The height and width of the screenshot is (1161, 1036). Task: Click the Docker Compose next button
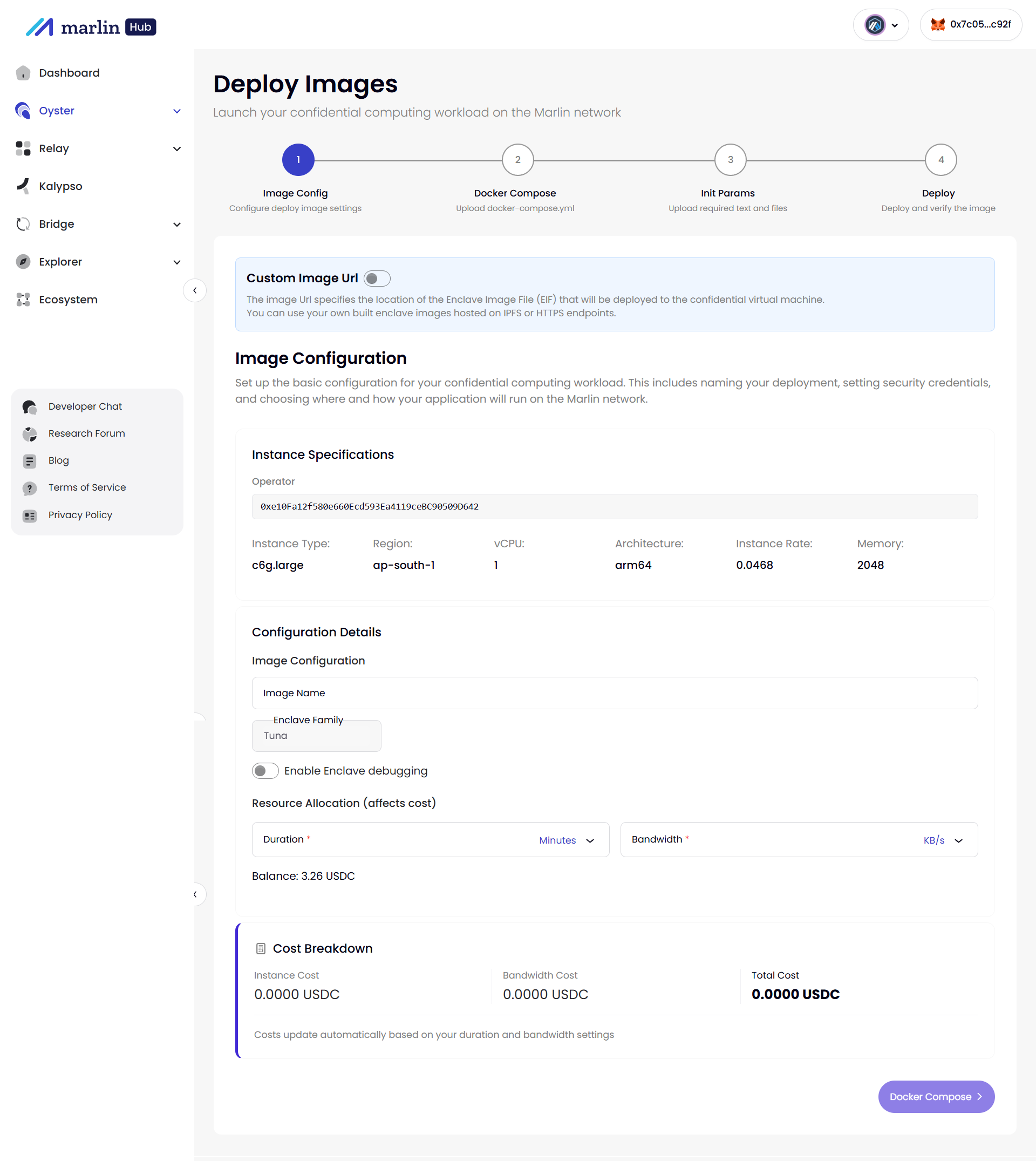(936, 1097)
